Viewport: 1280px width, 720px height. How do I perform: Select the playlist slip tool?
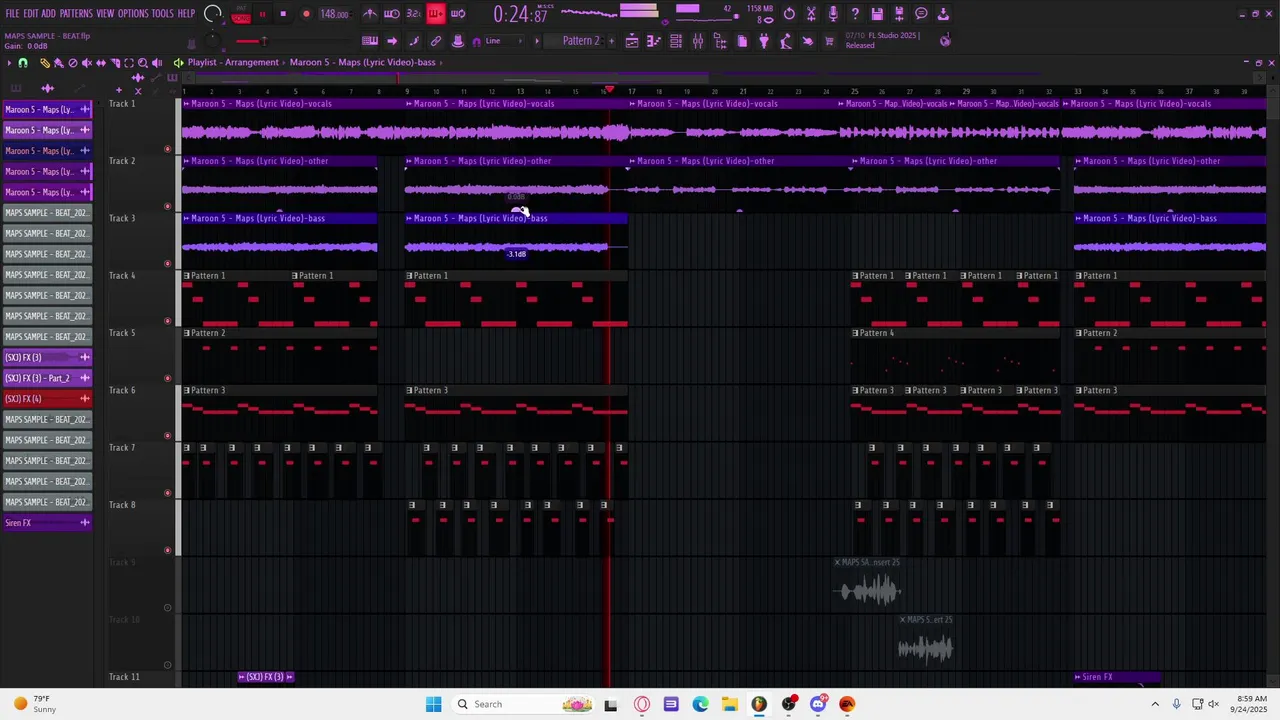[100, 62]
